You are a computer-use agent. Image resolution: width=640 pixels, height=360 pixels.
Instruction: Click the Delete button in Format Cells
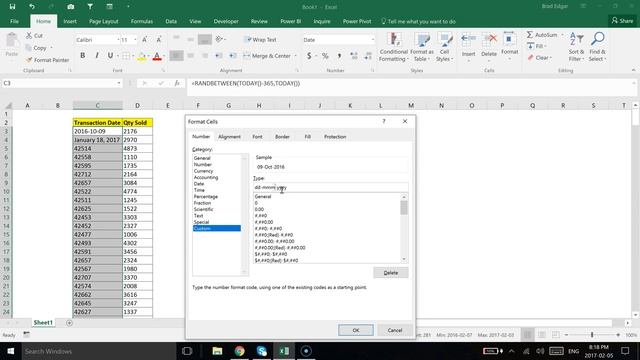[391, 273]
